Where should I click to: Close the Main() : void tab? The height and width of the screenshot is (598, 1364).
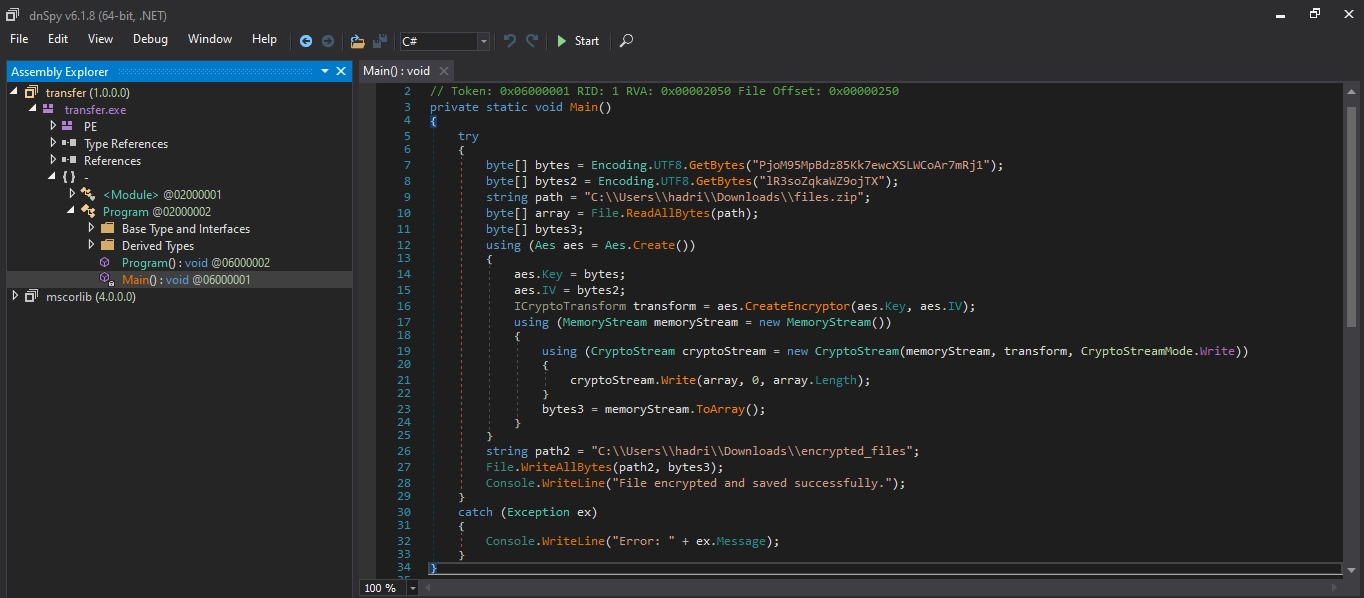[444, 71]
